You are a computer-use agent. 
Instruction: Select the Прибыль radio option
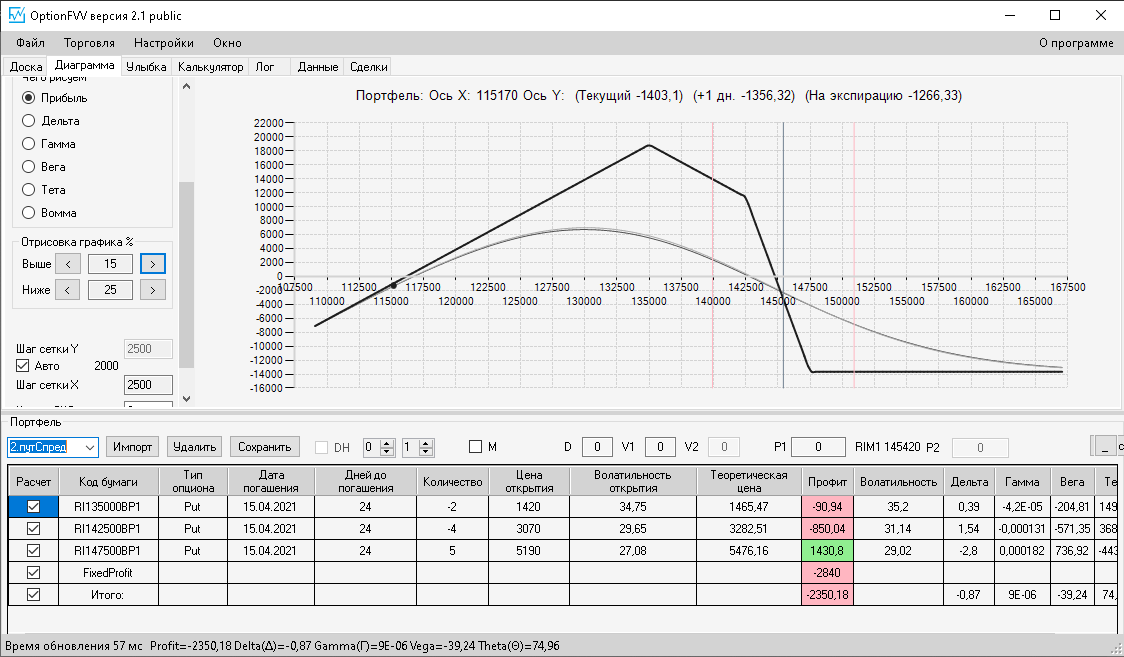(54, 97)
